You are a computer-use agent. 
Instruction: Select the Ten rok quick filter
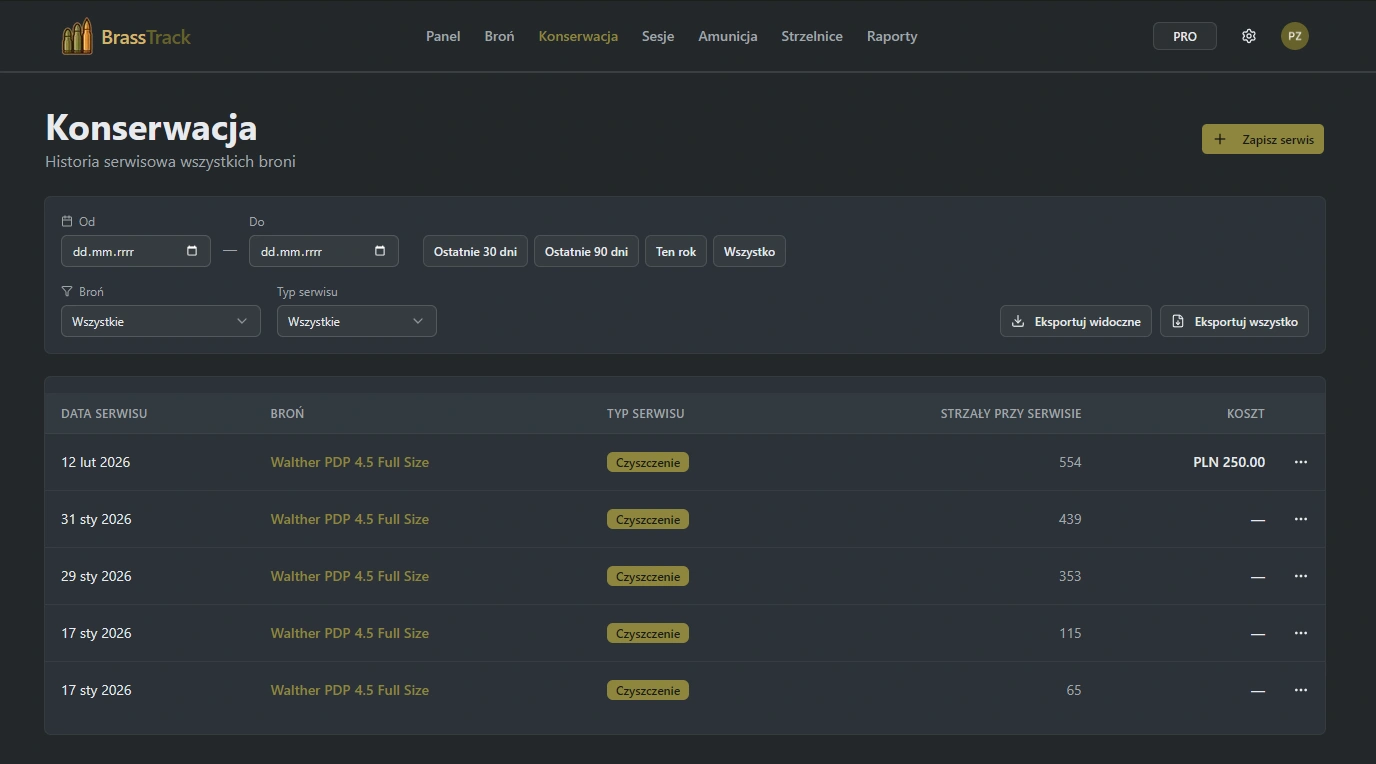[675, 251]
